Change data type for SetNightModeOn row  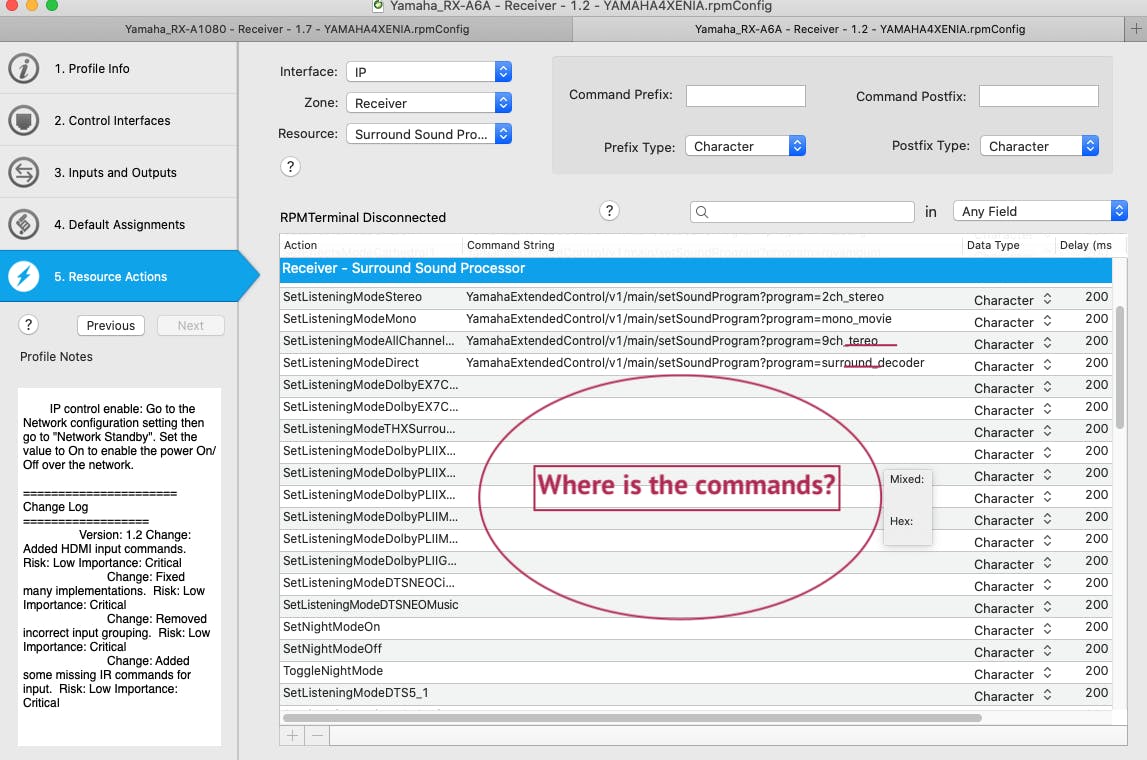coord(1013,630)
